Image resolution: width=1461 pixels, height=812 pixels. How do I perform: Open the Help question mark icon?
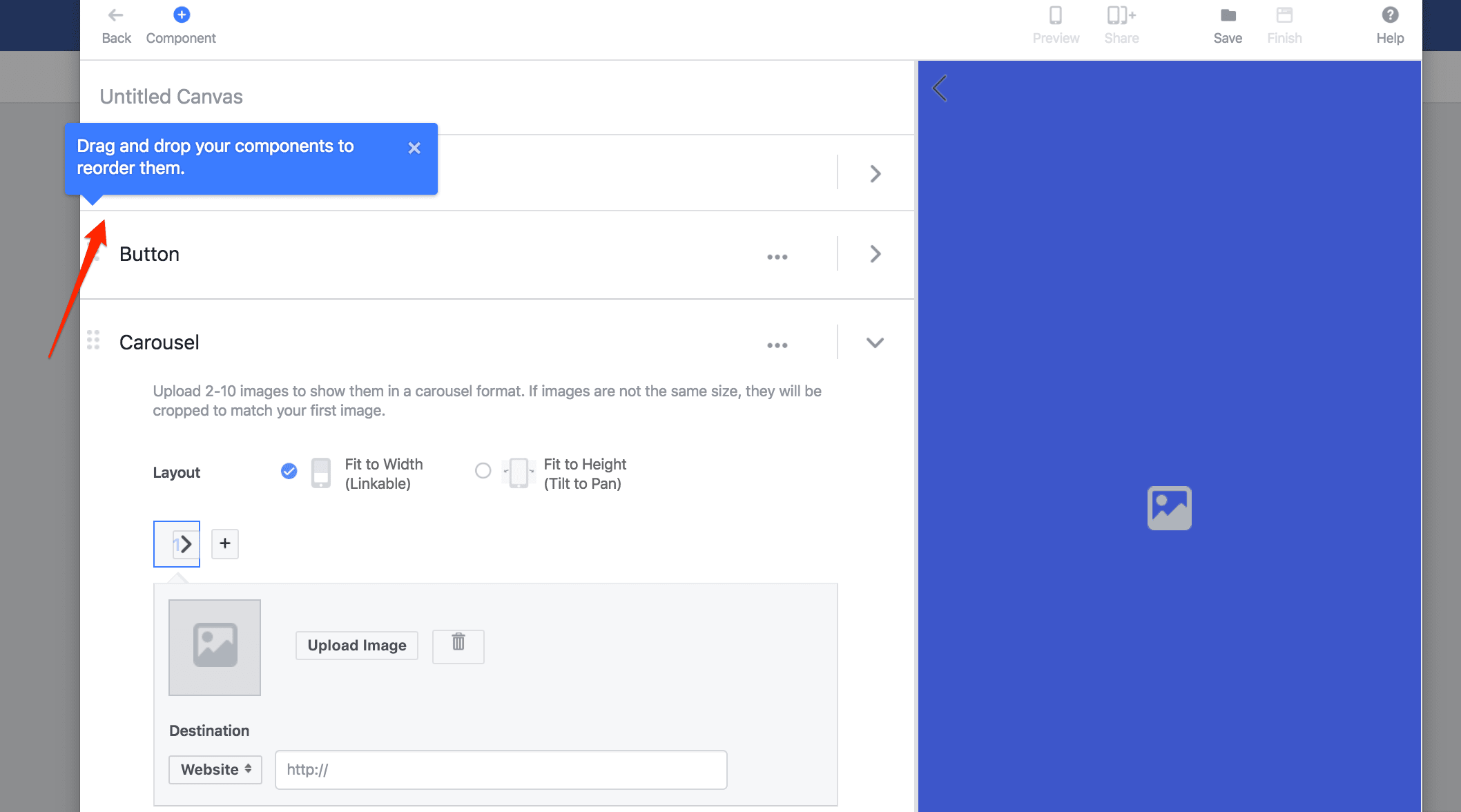point(1390,15)
